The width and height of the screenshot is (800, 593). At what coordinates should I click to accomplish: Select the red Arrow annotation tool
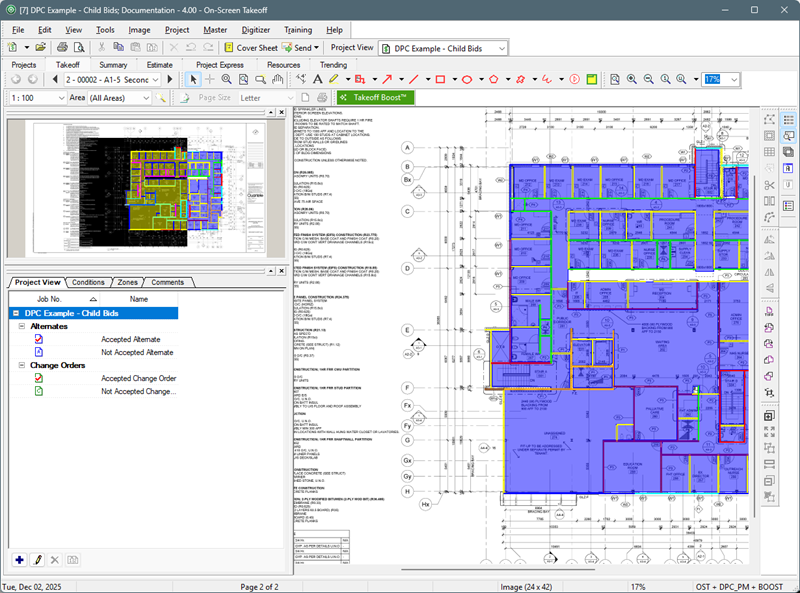[387, 79]
